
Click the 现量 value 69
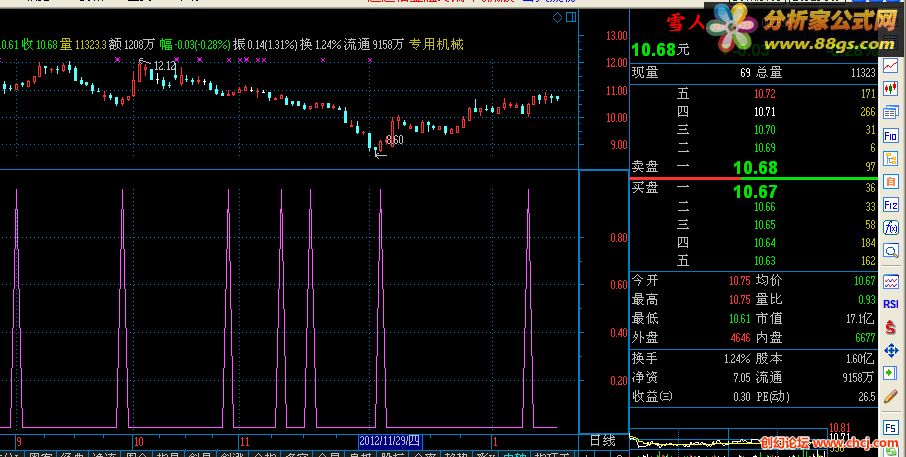[x=745, y=73]
